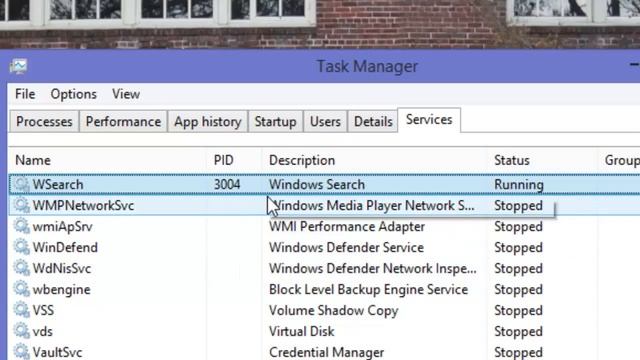Click the Task Manager title bar icon

coord(18,66)
